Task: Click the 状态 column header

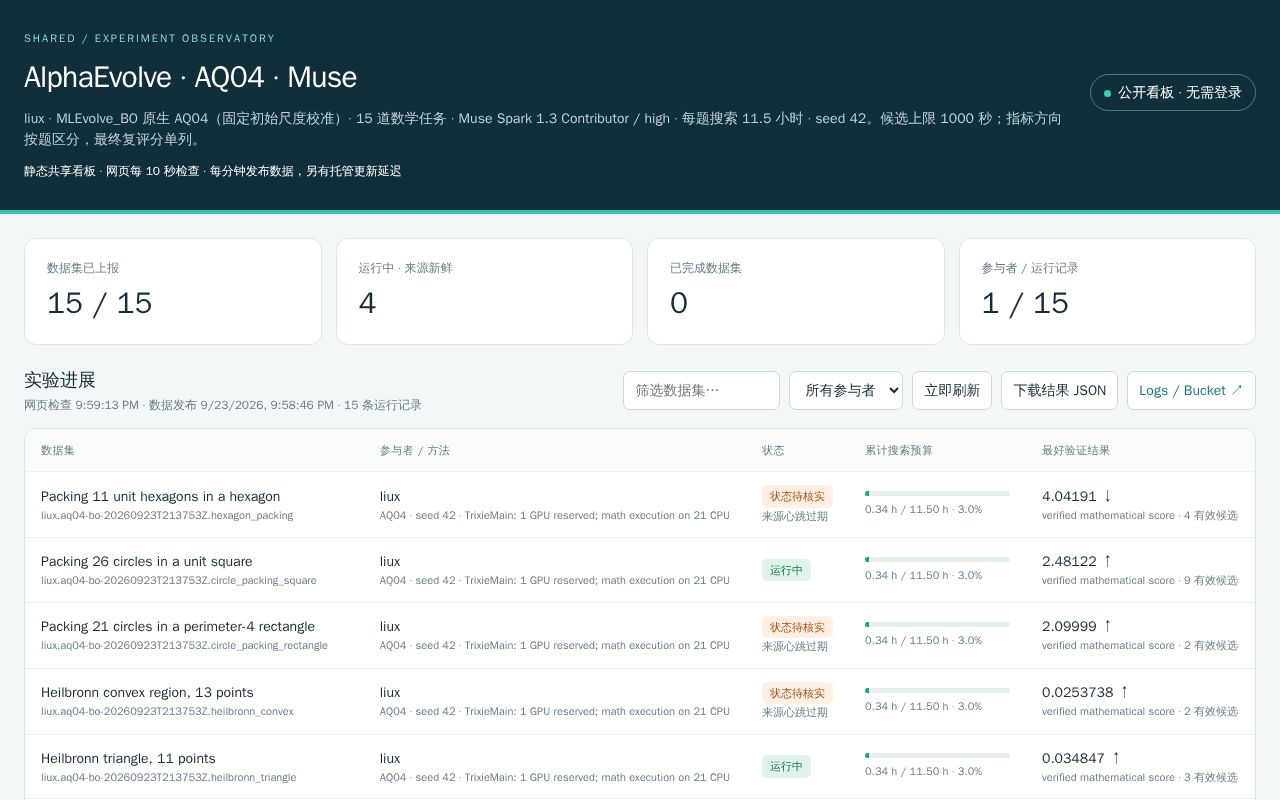Action: click(773, 450)
